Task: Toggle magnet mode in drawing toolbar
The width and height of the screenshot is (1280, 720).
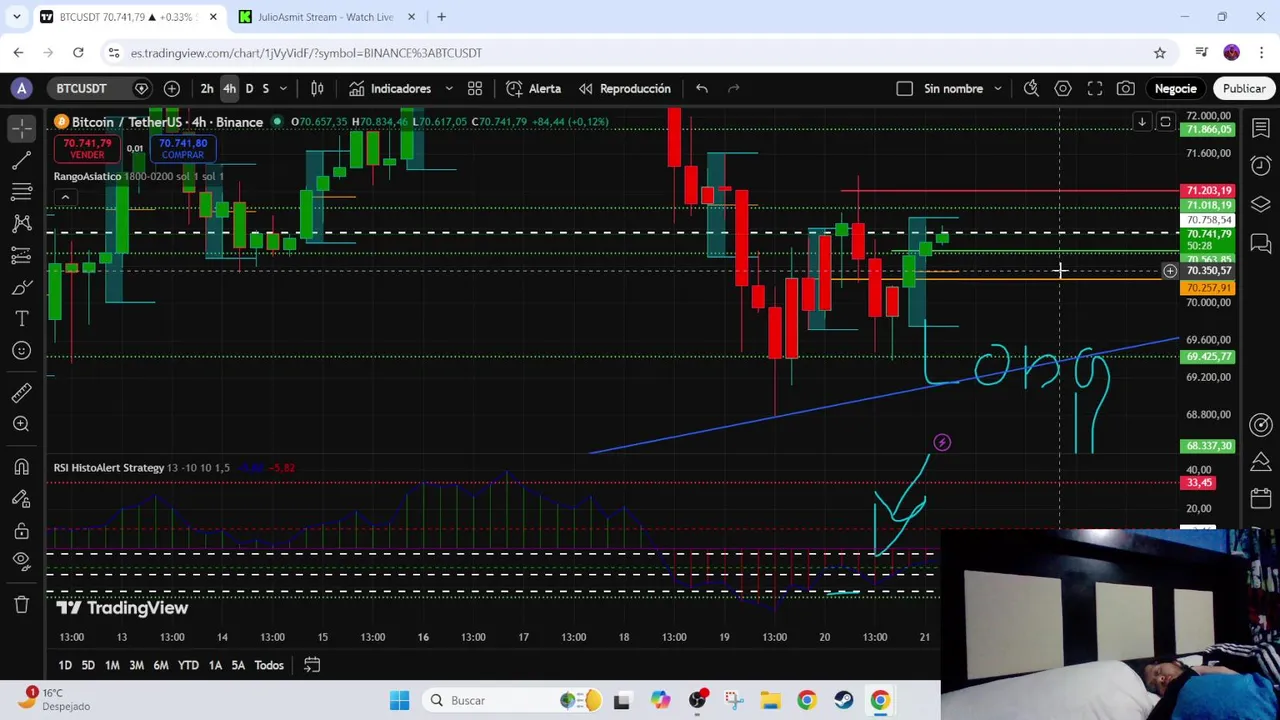Action: click(22, 467)
